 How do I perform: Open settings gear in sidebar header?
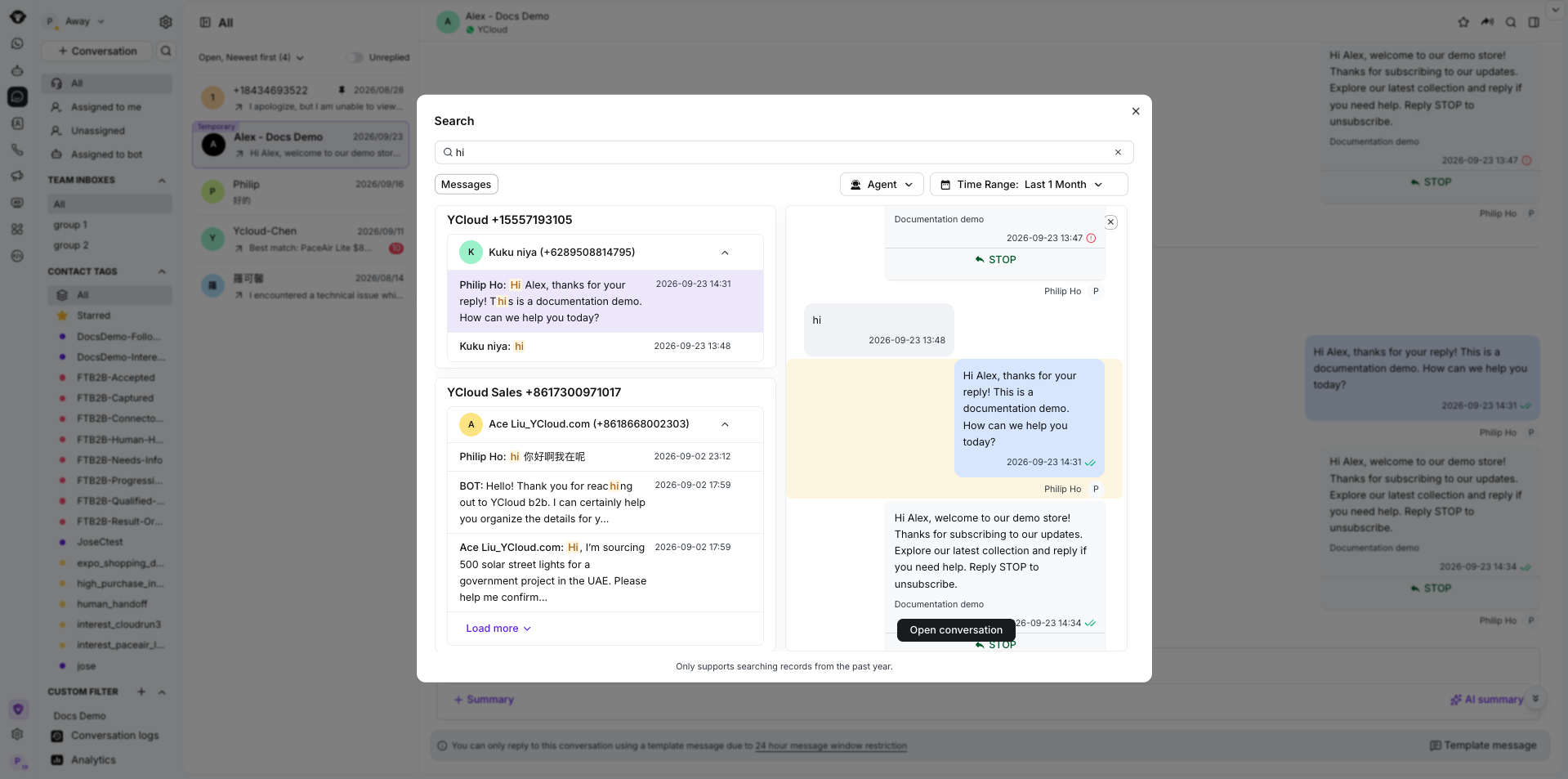tap(166, 22)
